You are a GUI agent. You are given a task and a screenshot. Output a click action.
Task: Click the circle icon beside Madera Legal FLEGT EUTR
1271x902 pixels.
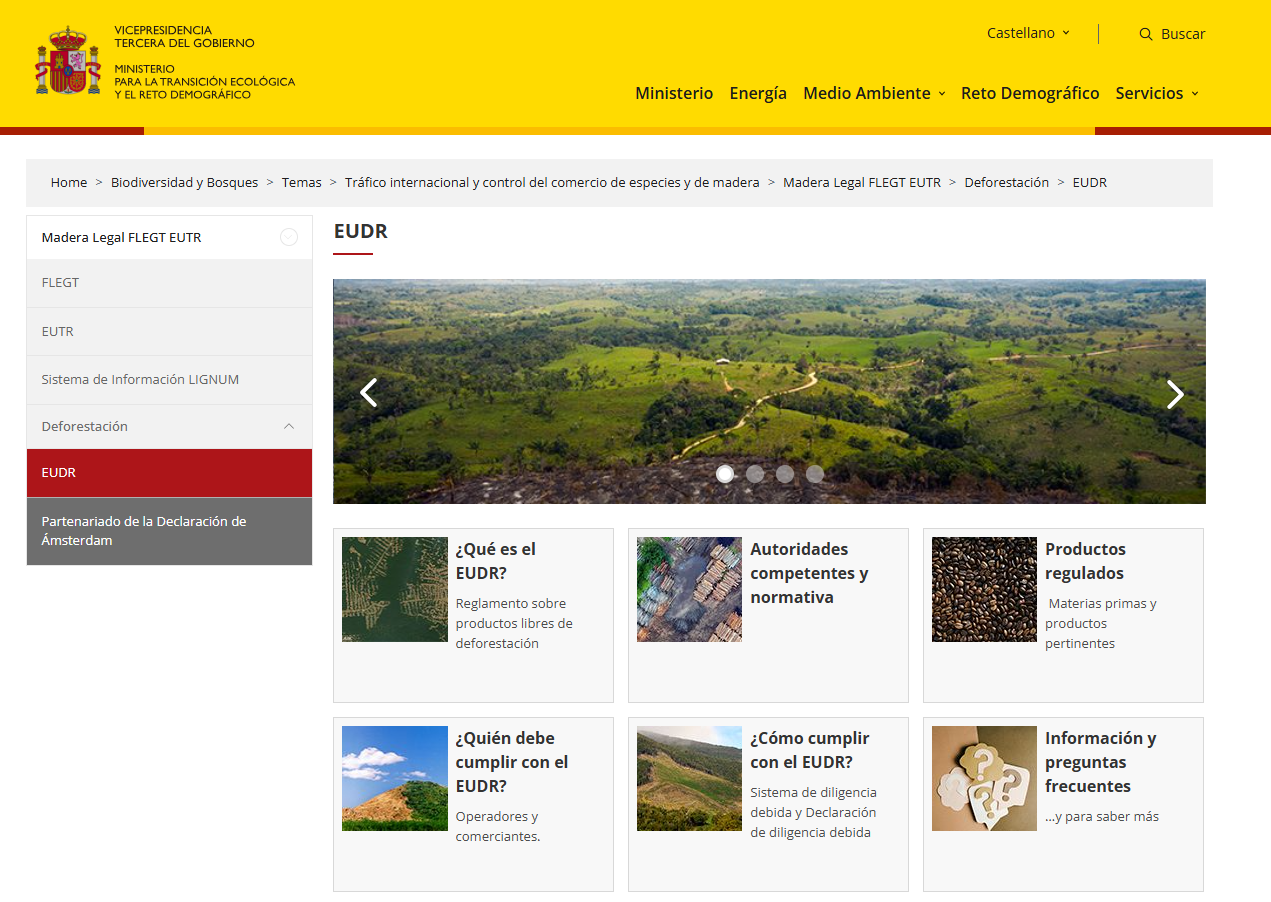(x=289, y=237)
